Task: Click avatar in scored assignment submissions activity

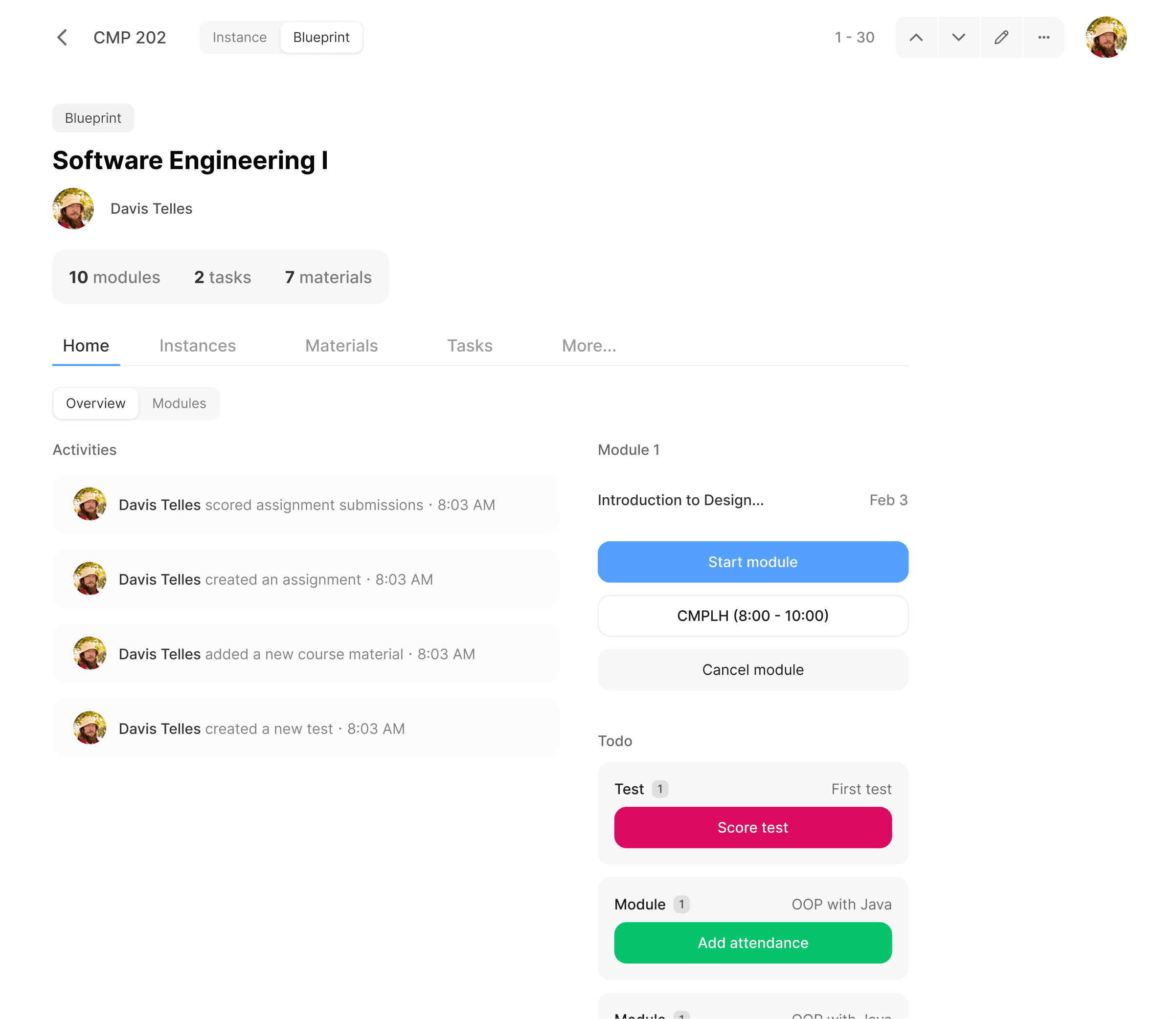Action: 90,505
